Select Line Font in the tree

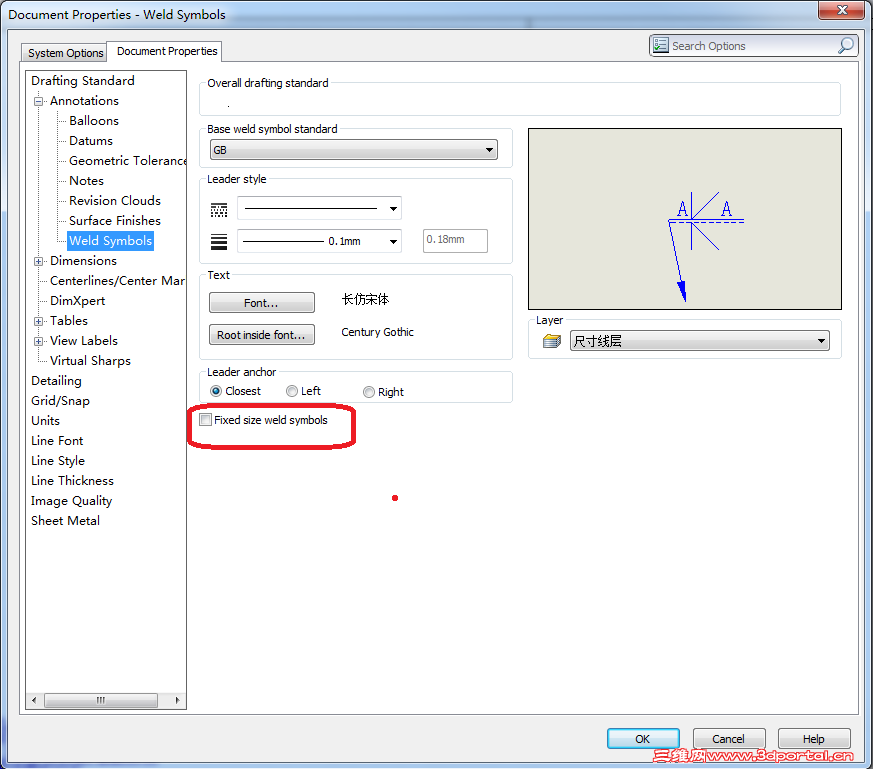coord(57,441)
